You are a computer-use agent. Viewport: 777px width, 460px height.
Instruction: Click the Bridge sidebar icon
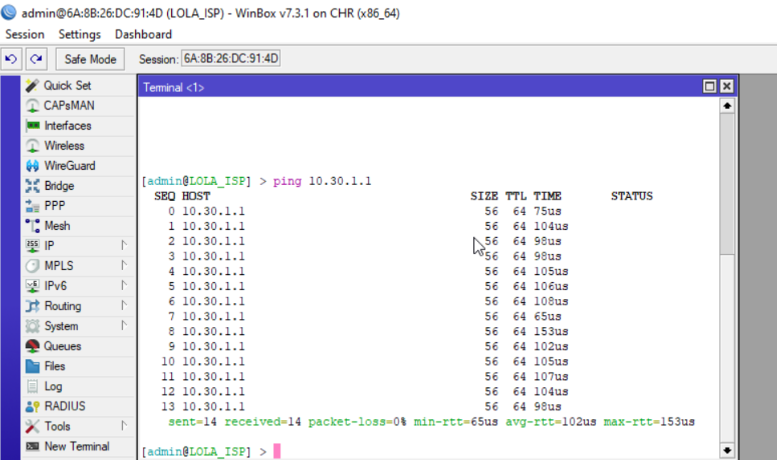(x=33, y=186)
